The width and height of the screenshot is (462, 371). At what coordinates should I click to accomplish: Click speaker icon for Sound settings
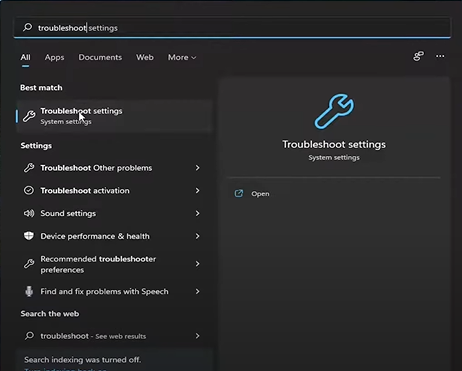29,213
